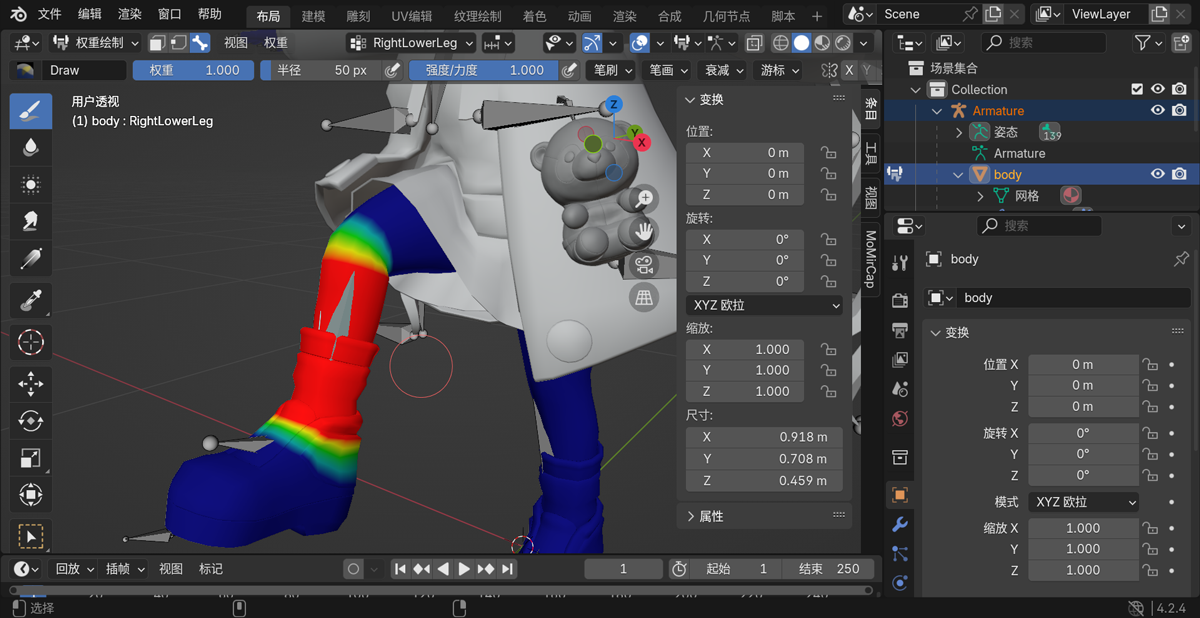This screenshot has height=618, width=1200.
Task: Open the RightLowerLeg vertex group dropdown
Action: point(411,43)
